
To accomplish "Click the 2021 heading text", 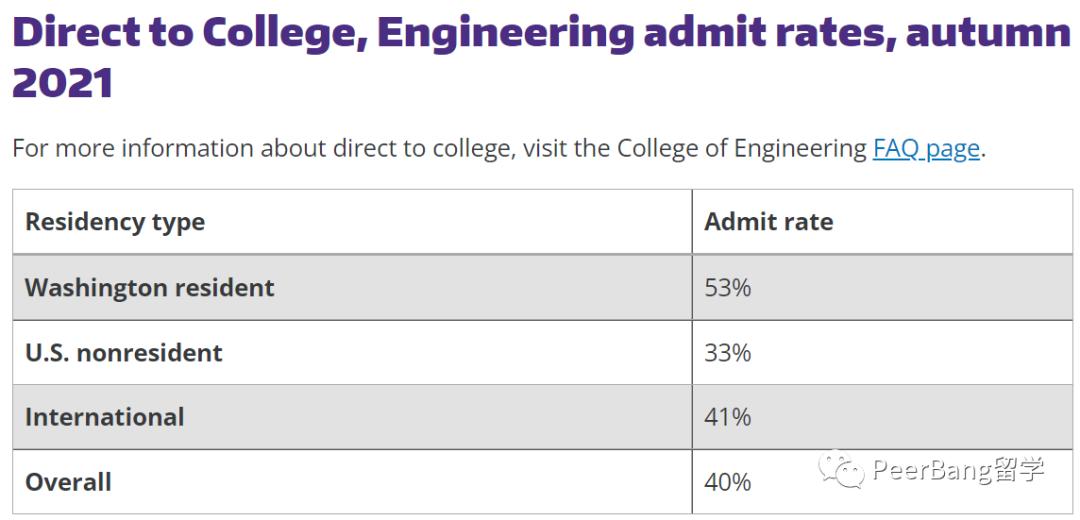I will [62, 83].
